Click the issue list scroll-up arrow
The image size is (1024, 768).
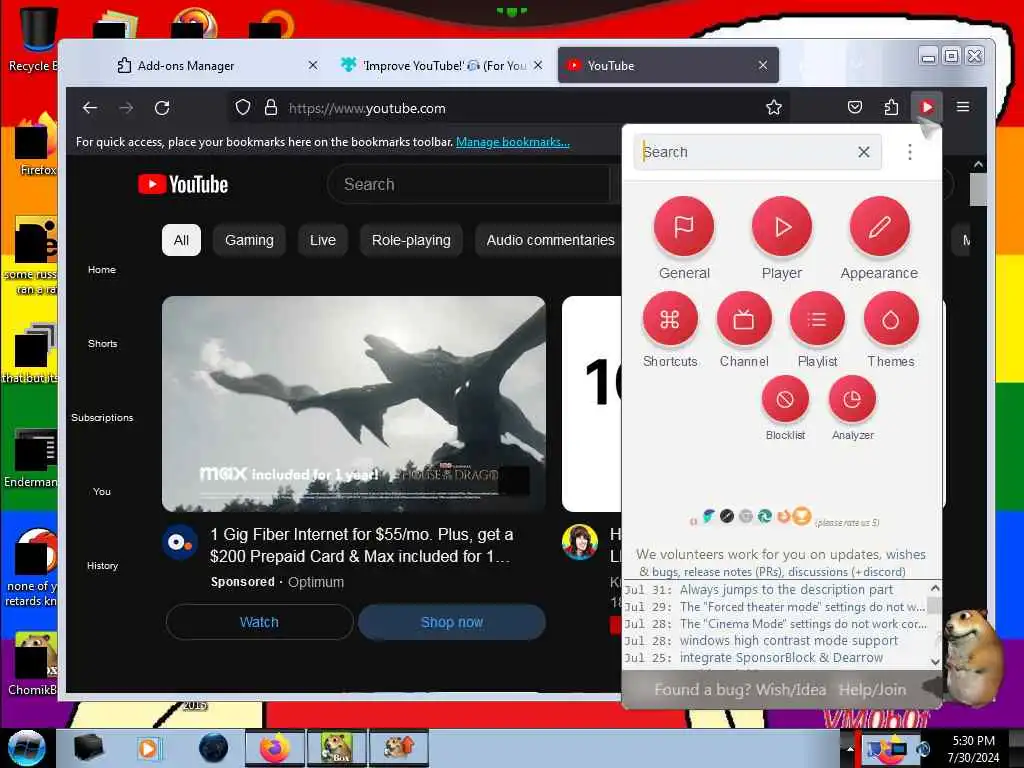tap(935, 588)
